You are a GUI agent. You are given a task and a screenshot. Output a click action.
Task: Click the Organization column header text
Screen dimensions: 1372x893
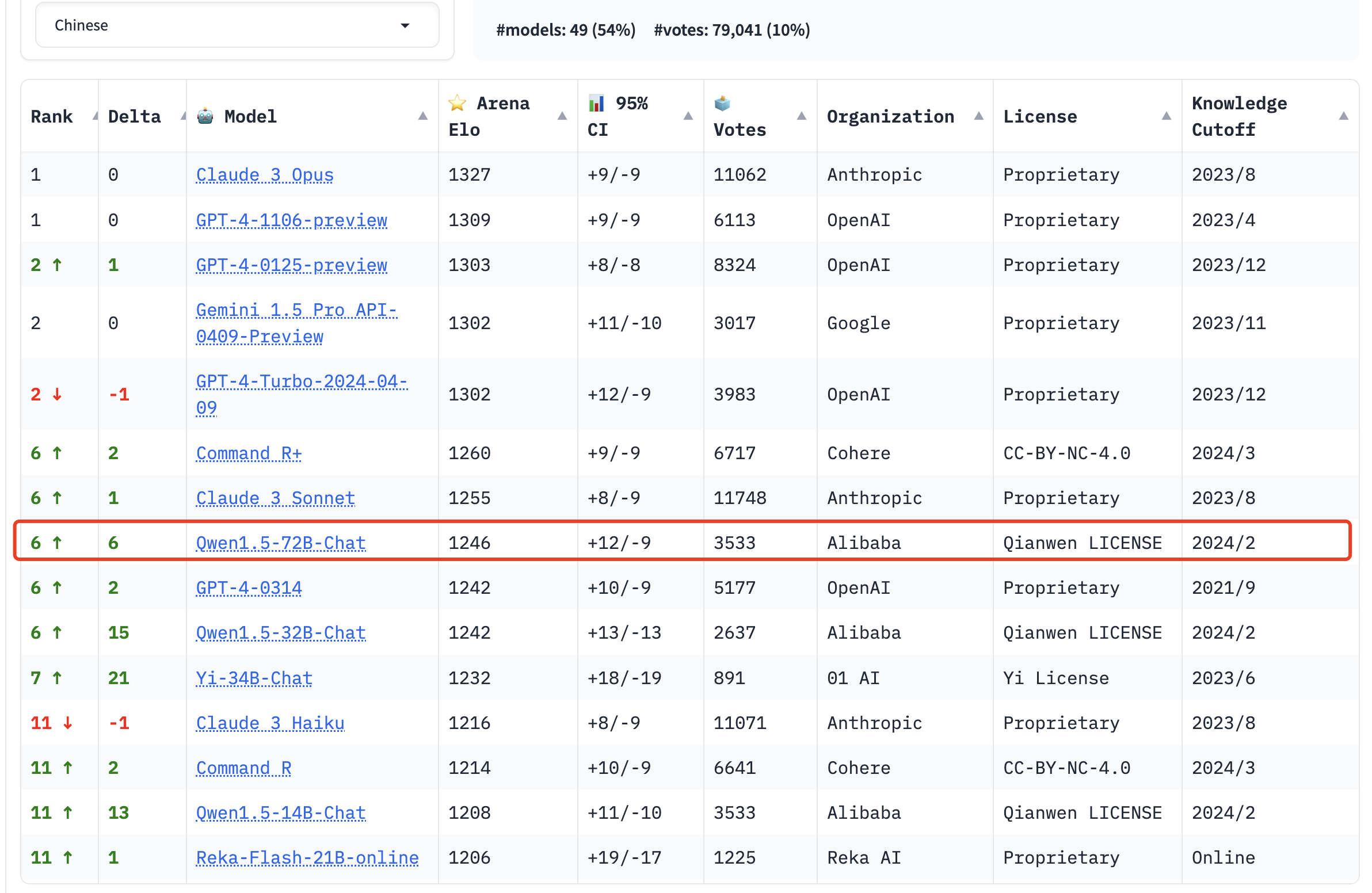tap(891, 116)
